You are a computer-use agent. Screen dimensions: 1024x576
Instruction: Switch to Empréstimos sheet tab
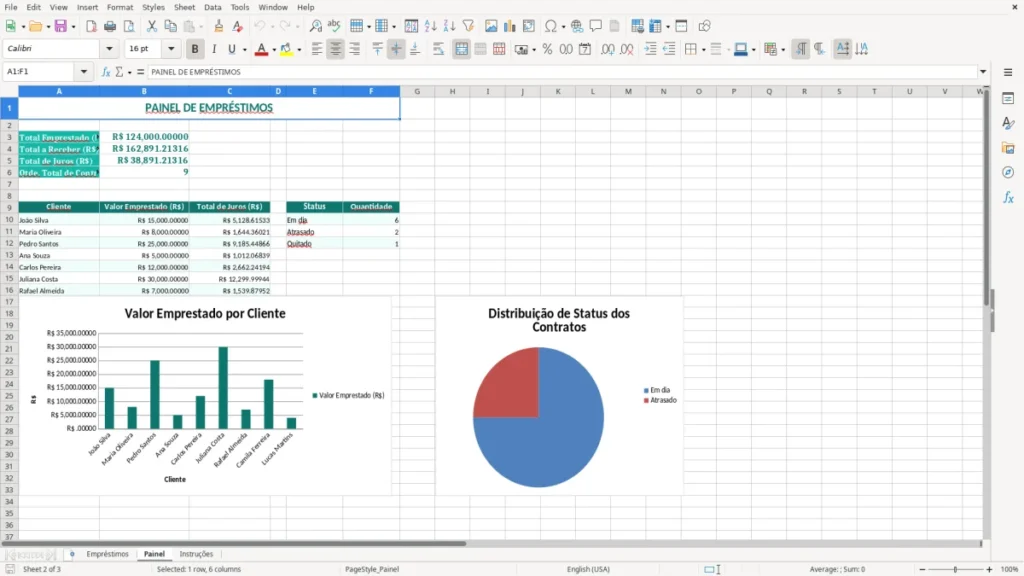[x=107, y=554]
